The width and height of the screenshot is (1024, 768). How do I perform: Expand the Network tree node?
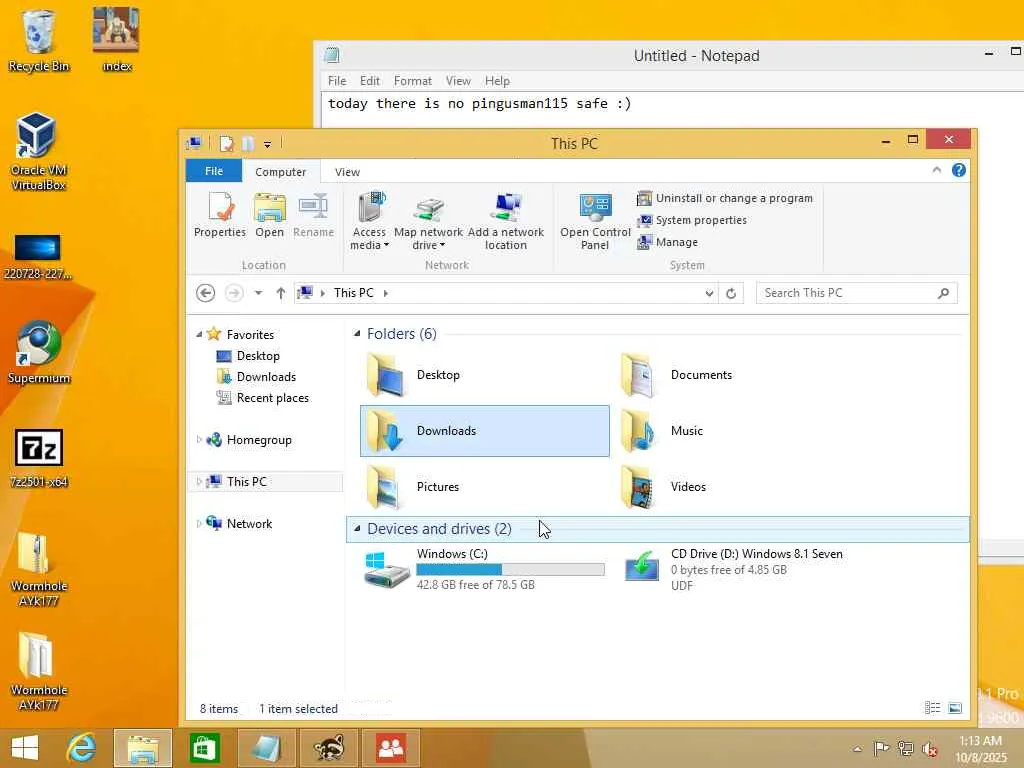click(199, 523)
